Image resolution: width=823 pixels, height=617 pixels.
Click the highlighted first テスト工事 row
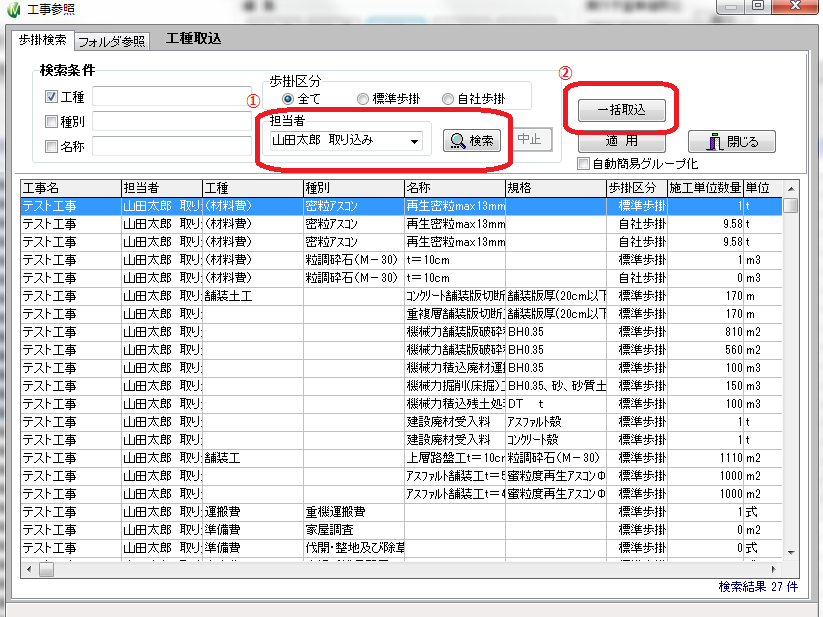pyautogui.click(x=402, y=206)
